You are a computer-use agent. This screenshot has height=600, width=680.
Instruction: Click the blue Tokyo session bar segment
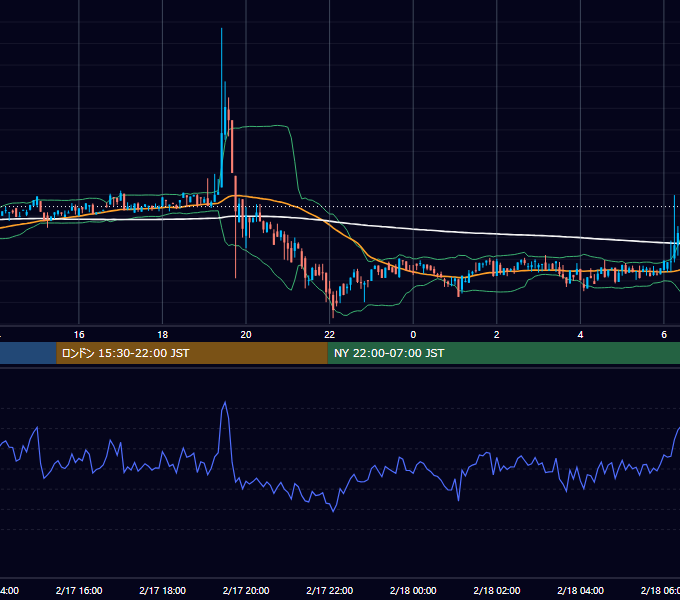28,353
